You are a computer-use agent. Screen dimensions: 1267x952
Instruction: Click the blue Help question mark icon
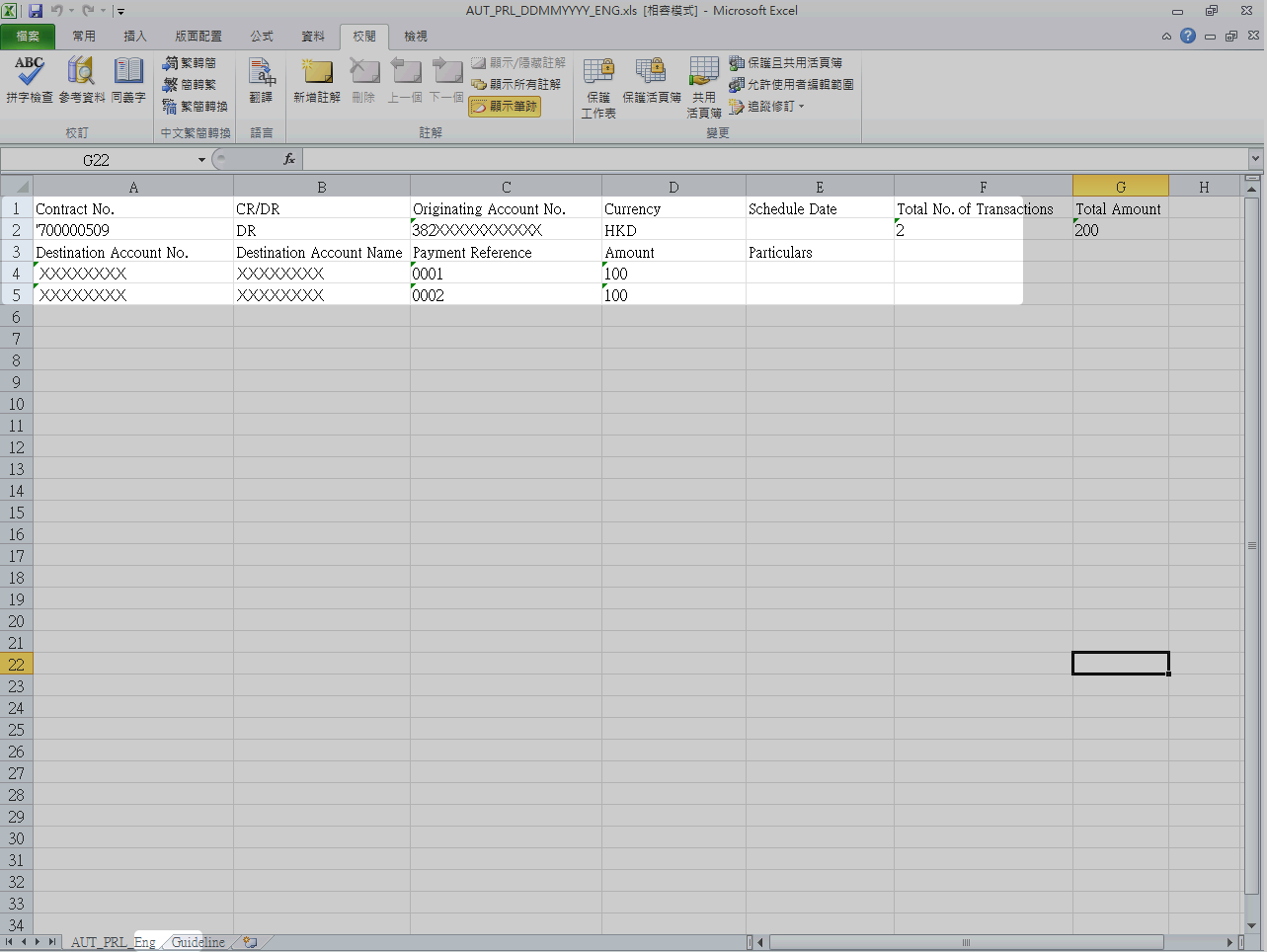point(1188,36)
